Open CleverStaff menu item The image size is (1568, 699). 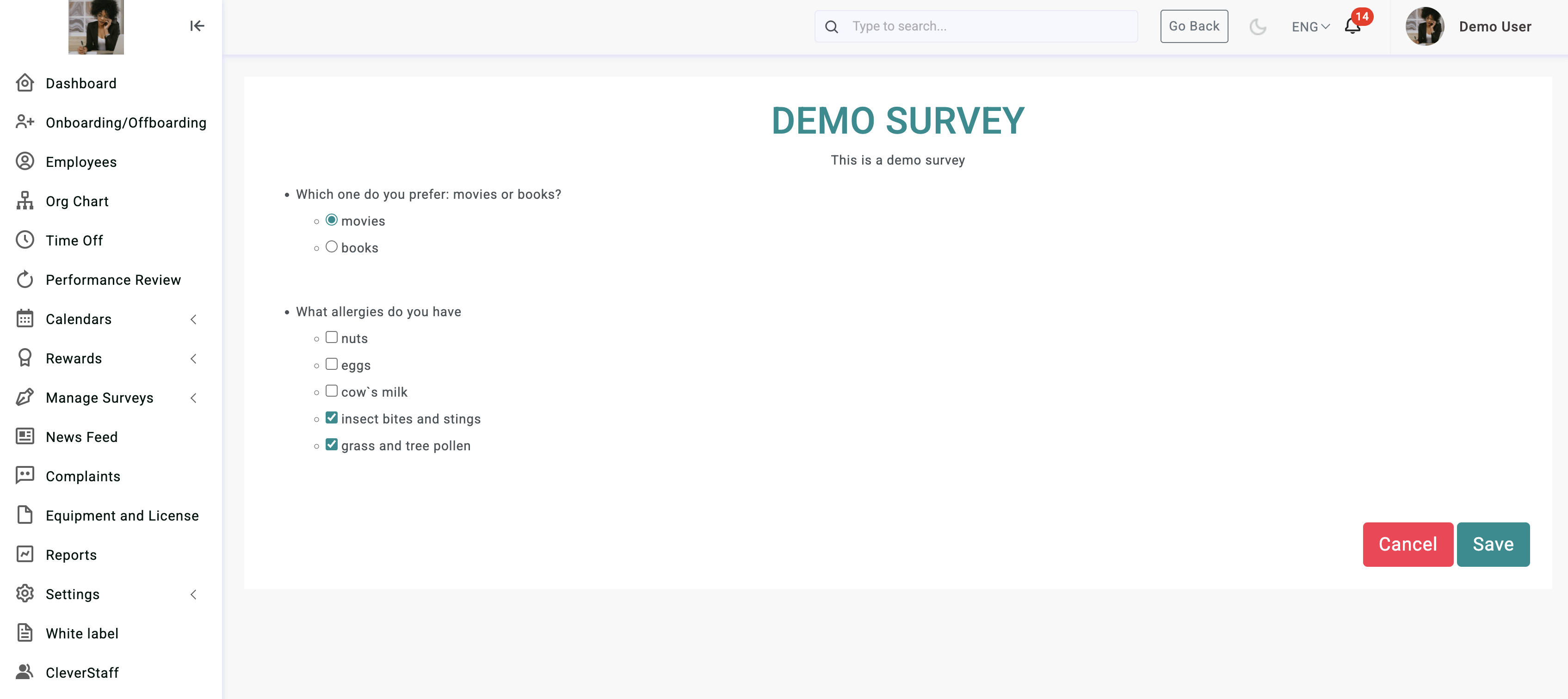click(82, 673)
